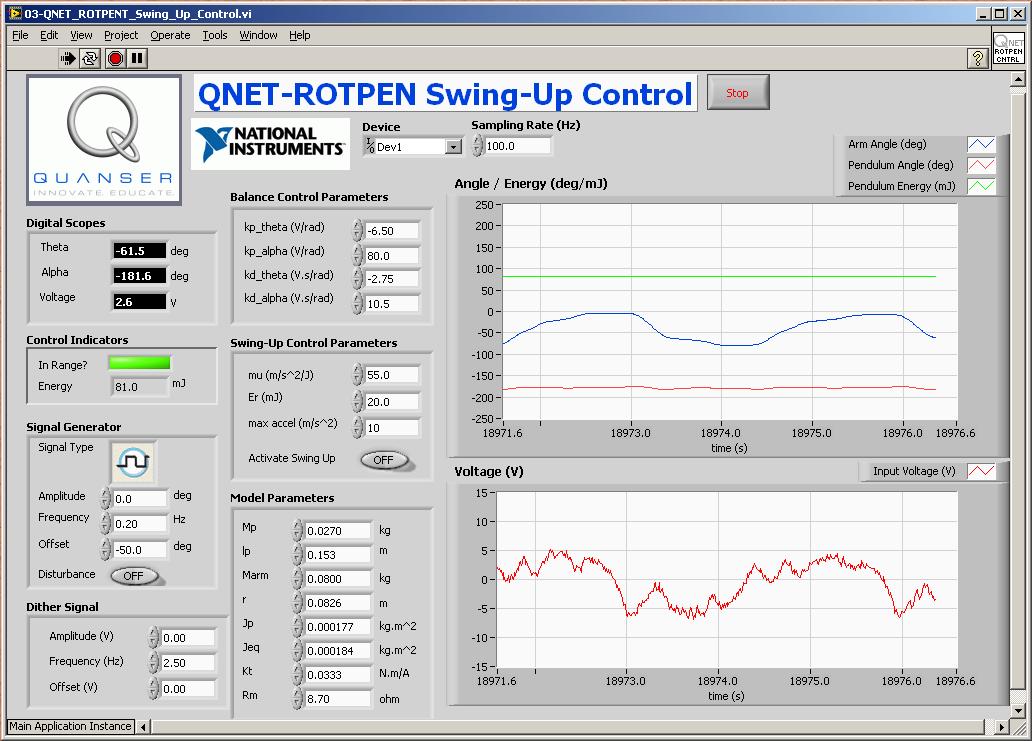The image size is (1032, 741).
Task: Click the horizontal scrollbar right arrow
Action: coord(1001,727)
